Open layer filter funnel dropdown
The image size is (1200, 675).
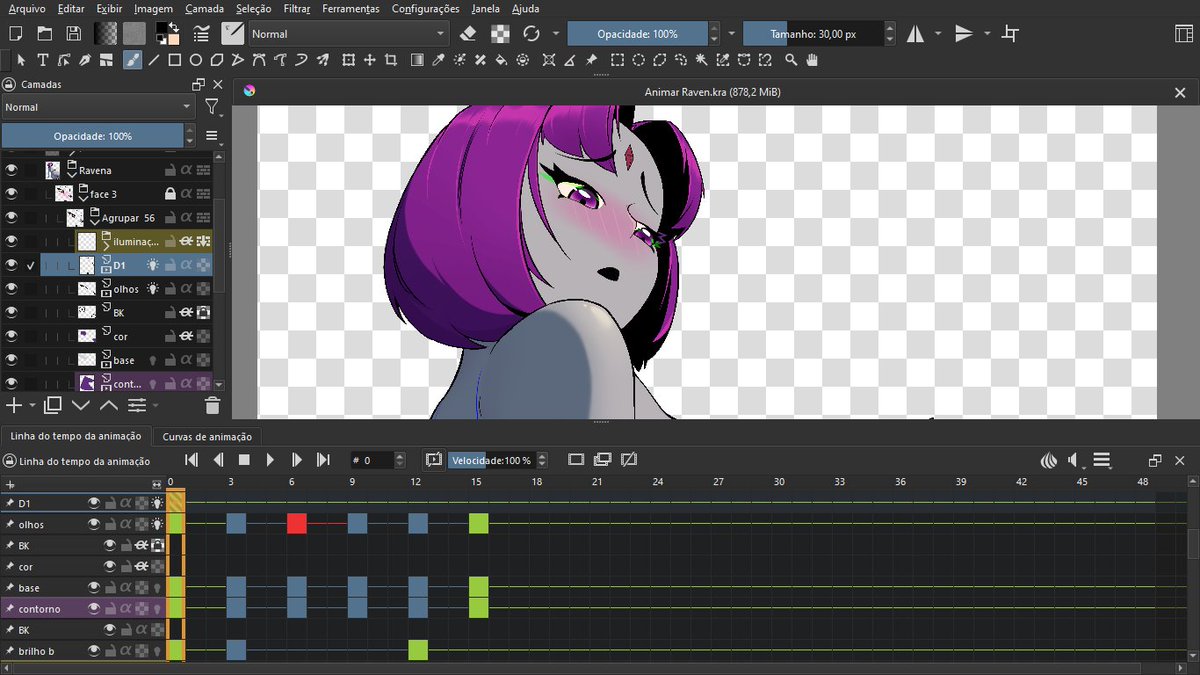point(212,107)
